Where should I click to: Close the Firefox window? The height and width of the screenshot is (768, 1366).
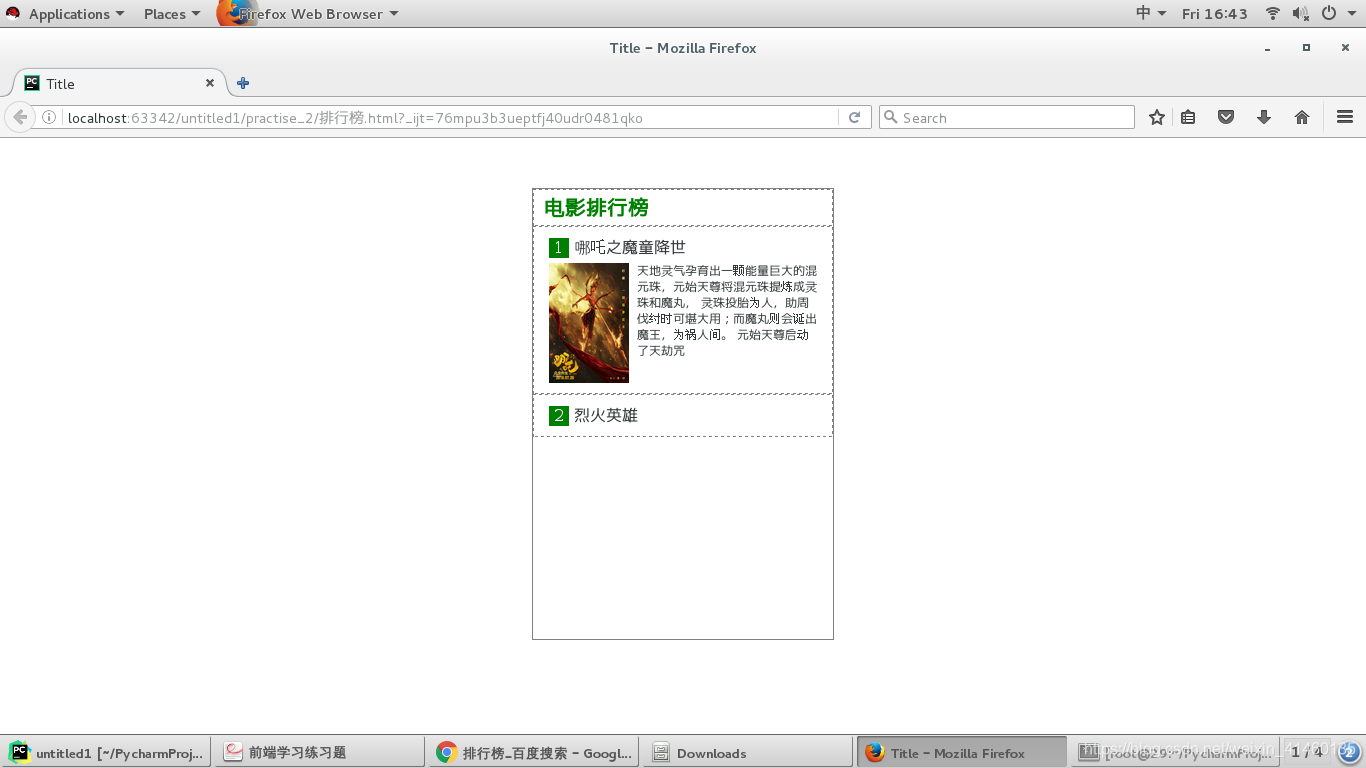pos(1345,48)
